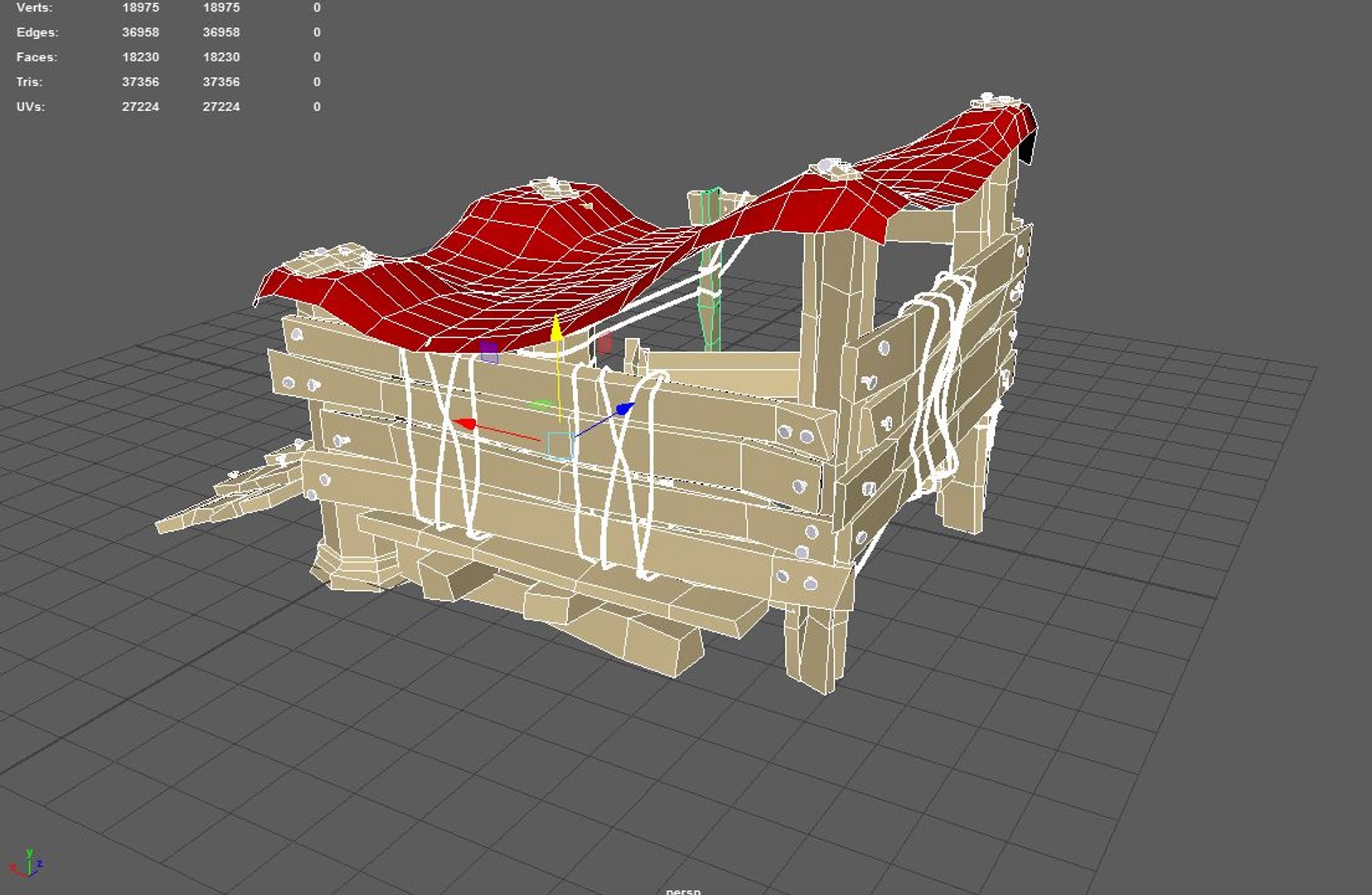Click the green plane handle of manipulator

(x=541, y=405)
